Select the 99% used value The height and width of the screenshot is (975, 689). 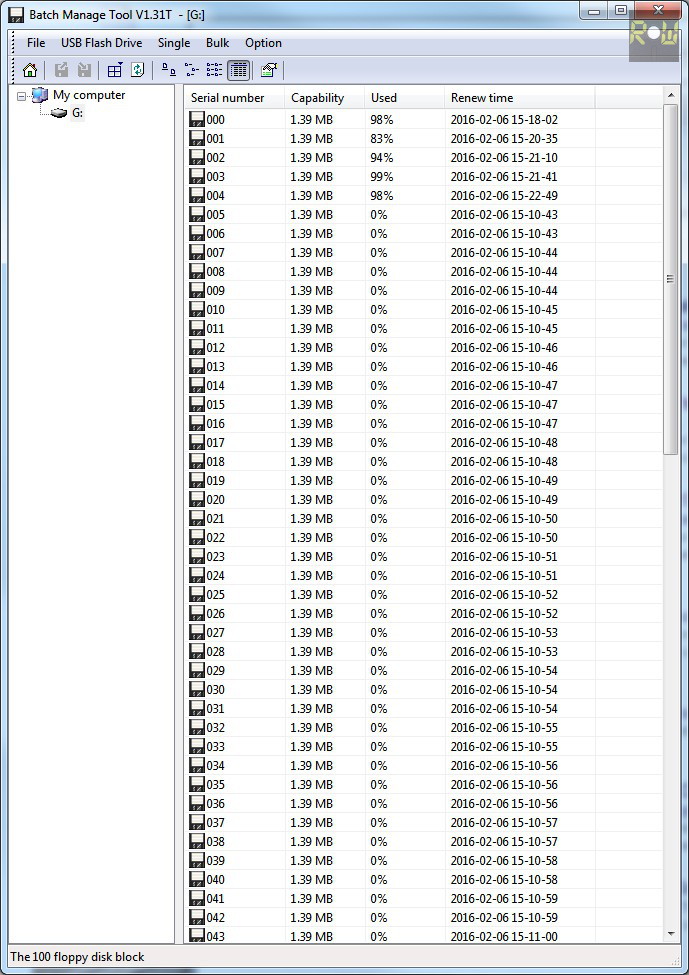click(x=382, y=177)
